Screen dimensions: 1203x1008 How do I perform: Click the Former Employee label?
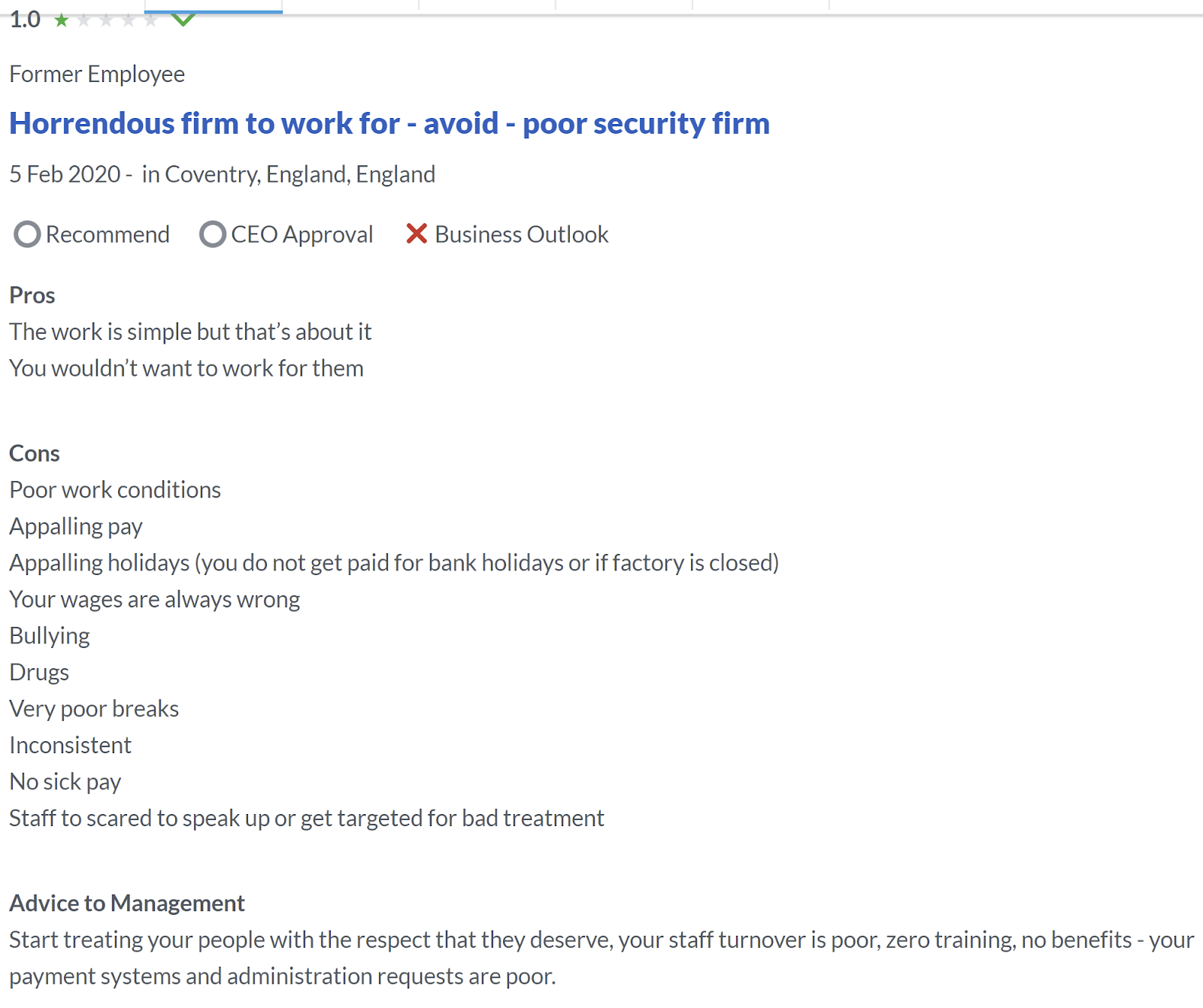pyautogui.click(x=97, y=74)
